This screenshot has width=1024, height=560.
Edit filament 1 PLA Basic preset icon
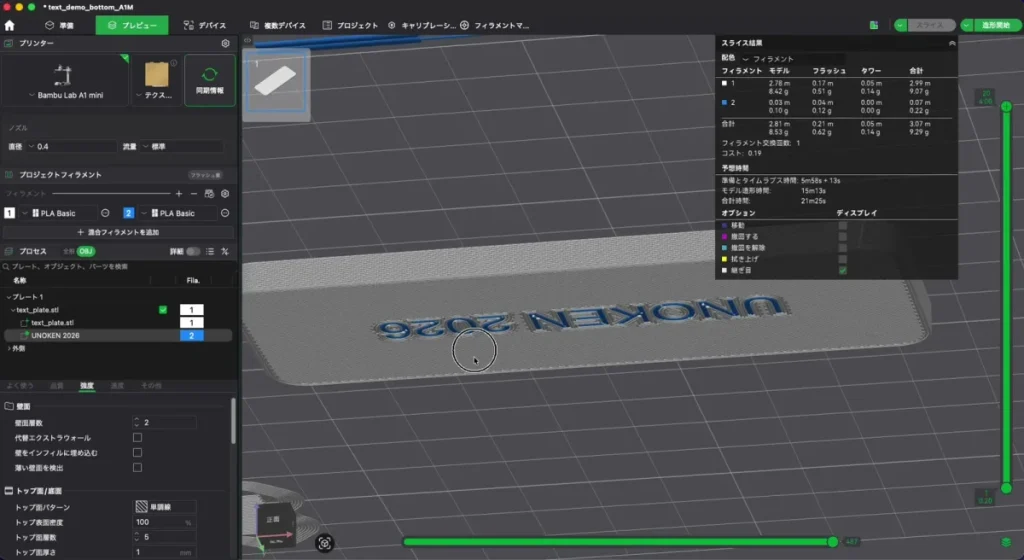click(x=105, y=213)
